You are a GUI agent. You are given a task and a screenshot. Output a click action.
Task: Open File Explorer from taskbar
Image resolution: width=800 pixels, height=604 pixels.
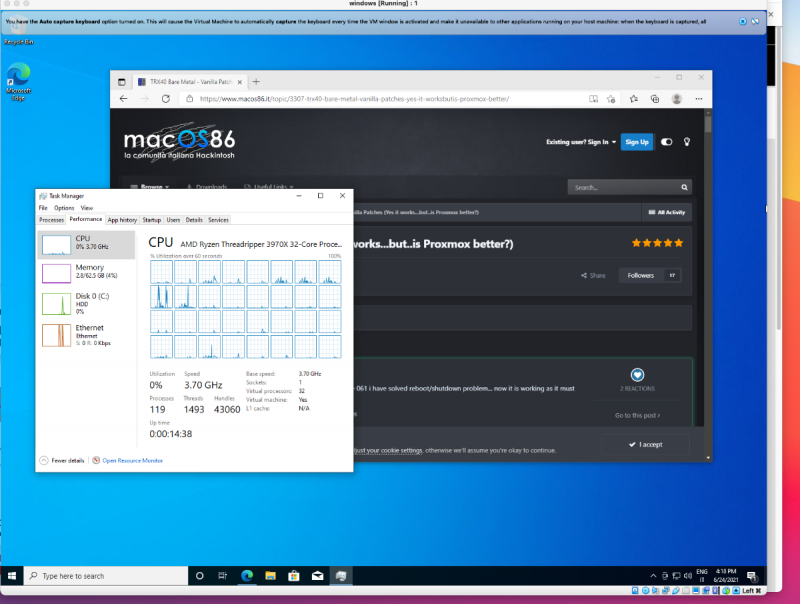click(270, 575)
